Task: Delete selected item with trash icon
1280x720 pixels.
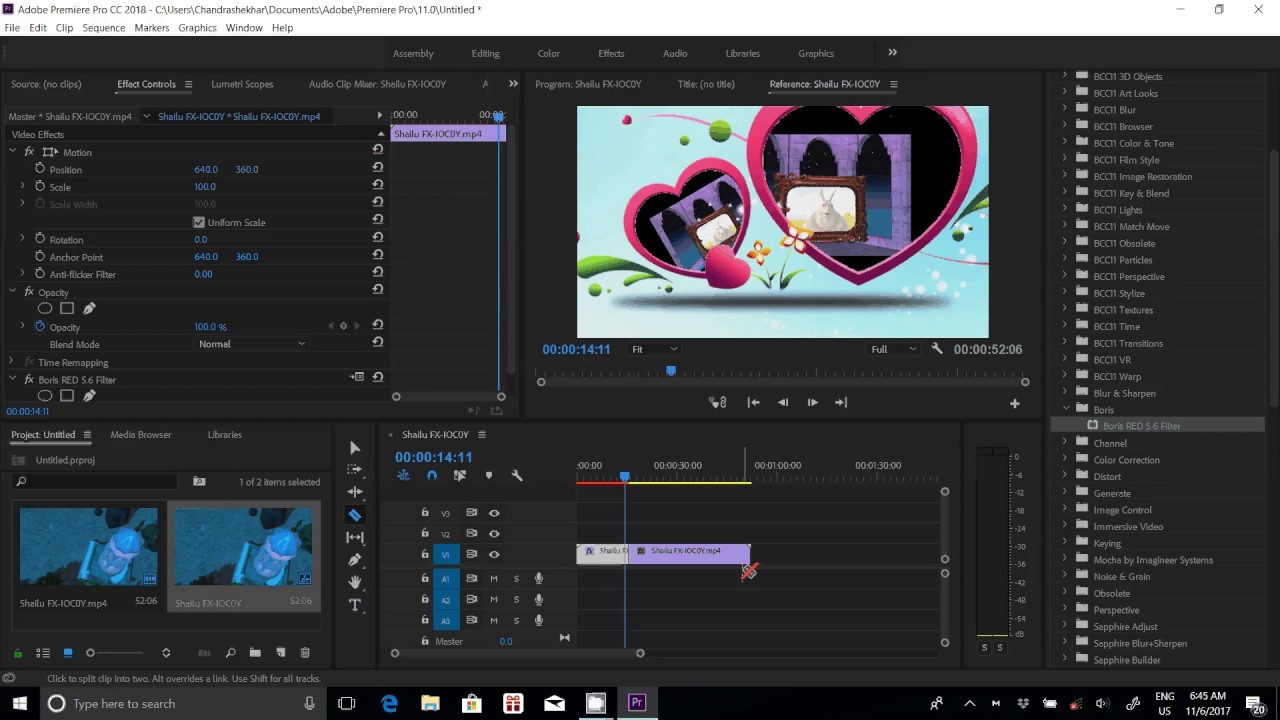Action: 305,653
